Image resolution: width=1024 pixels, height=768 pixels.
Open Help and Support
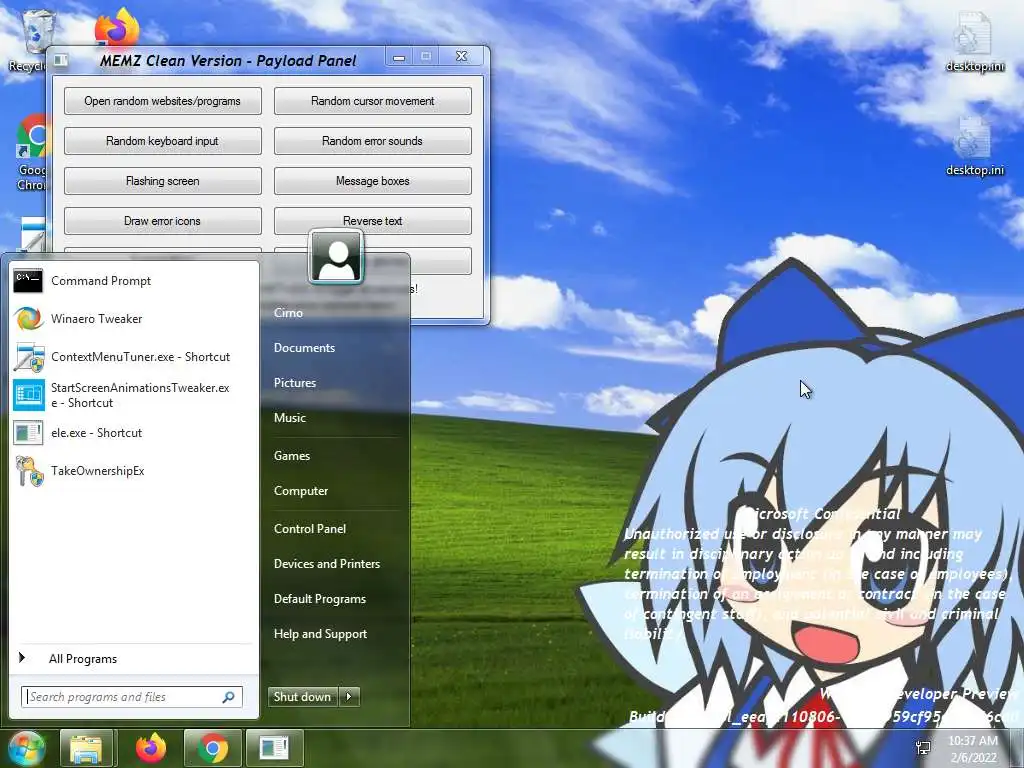click(x=321, y=634)
